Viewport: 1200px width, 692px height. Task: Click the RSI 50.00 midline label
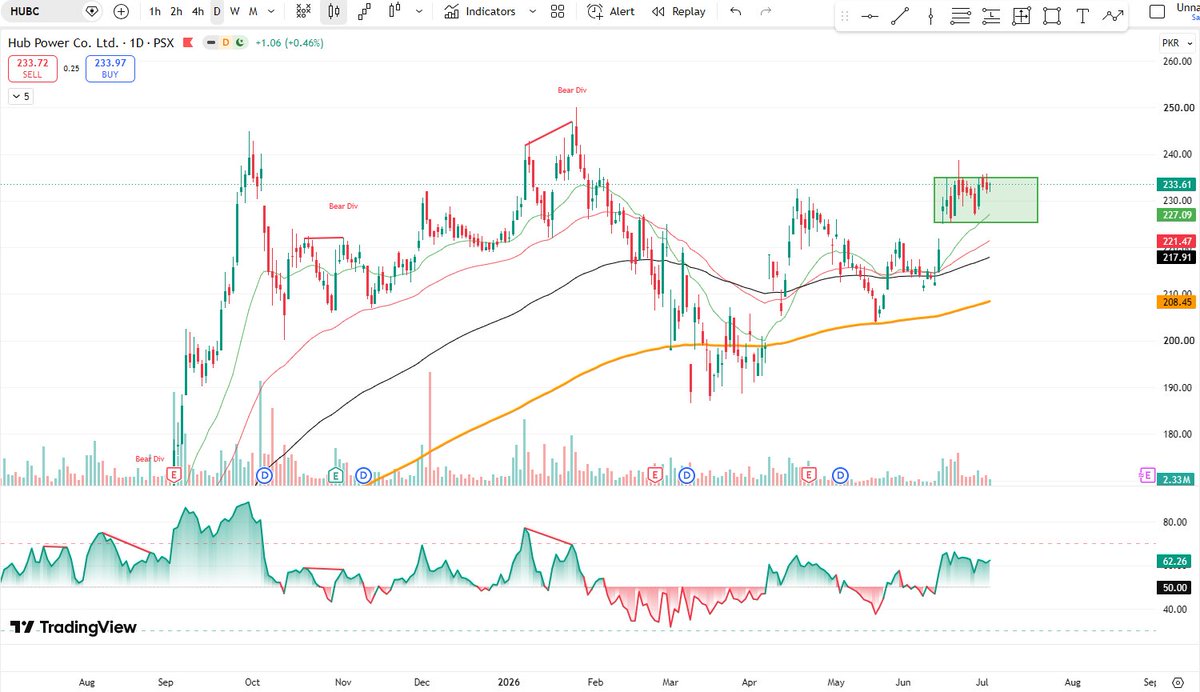tap(1176, 587)
